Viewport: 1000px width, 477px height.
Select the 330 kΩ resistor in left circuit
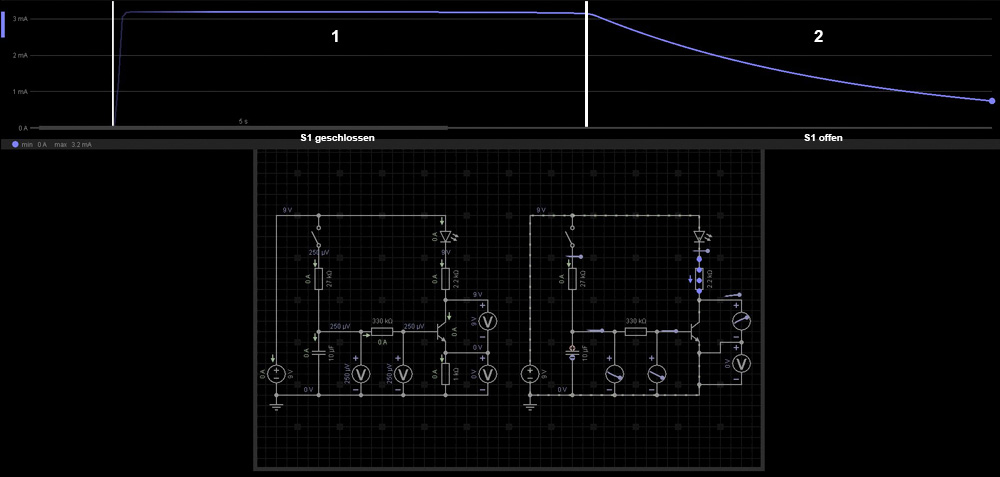(382, 330)
